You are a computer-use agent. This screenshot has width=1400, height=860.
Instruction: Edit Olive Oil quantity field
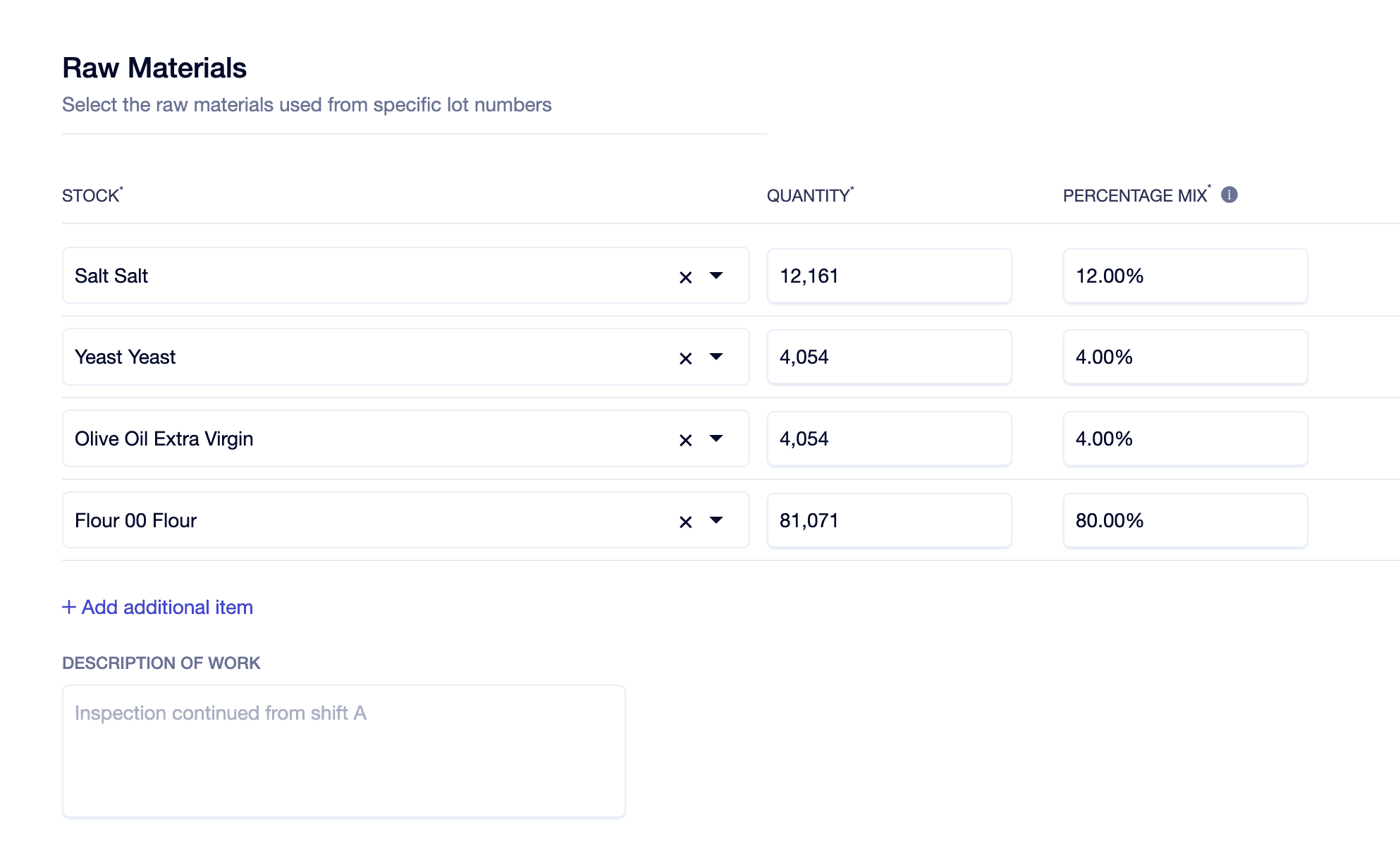tap(888, 438)
